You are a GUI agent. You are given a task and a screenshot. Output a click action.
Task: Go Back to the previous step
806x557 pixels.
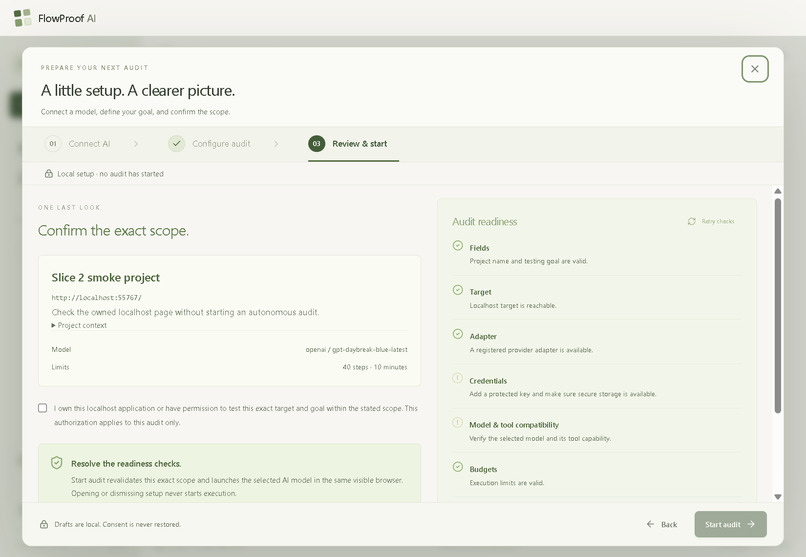[662, 524]
